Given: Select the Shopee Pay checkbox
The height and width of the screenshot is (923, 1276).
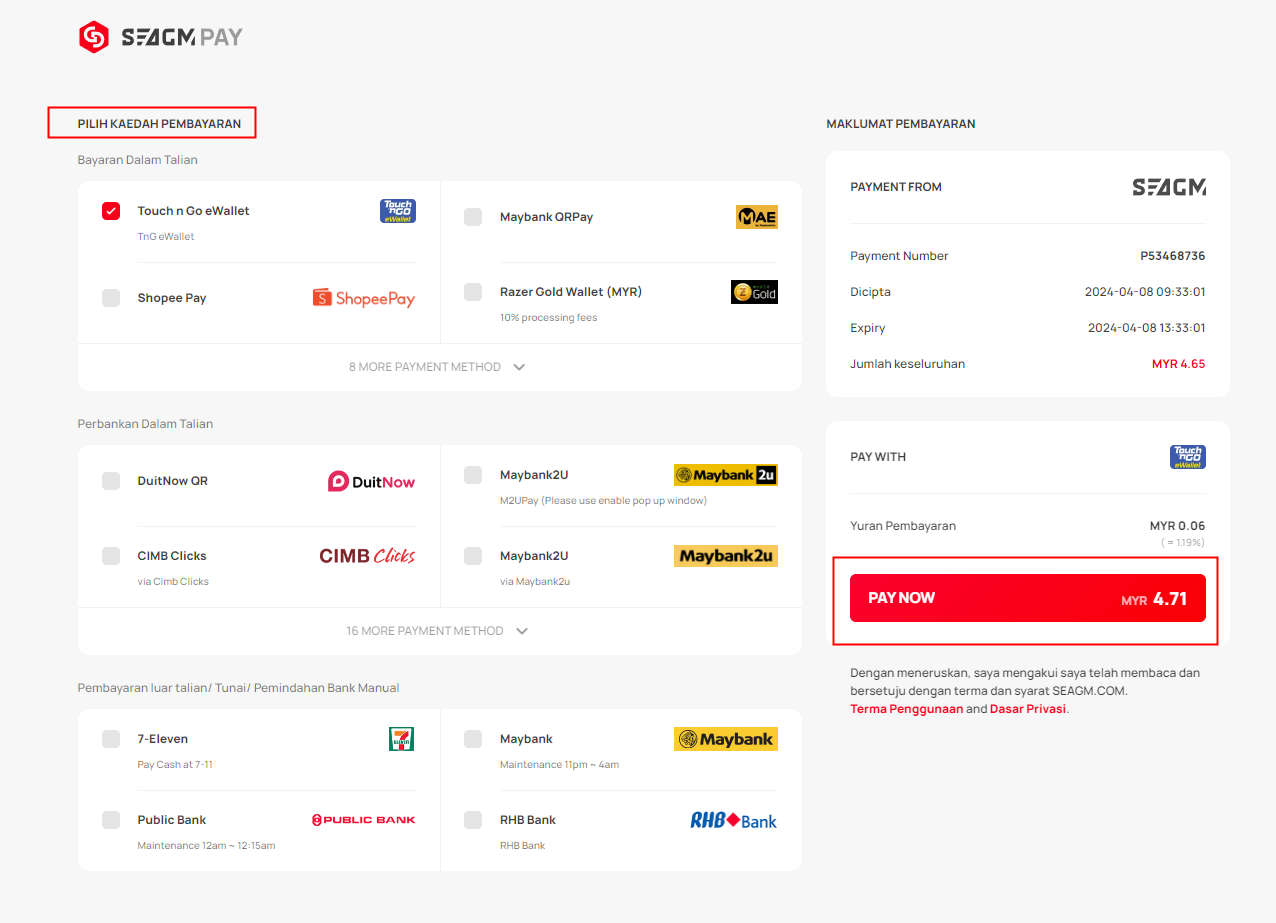Looking at the screenshot, I should [x=111, y=298].
